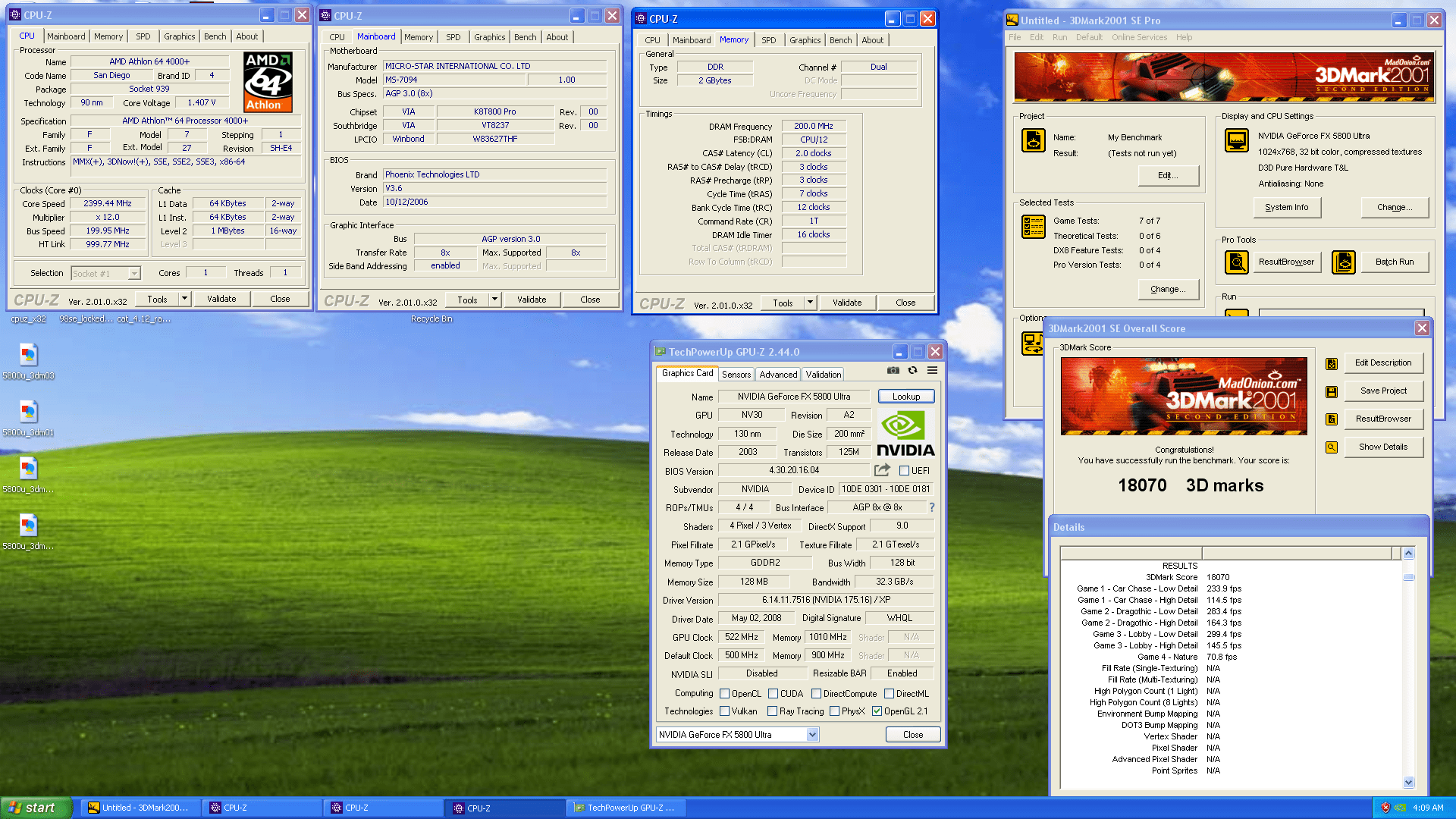Image resolution: width=1456 pixels, height=819 pixels.
Task: Open the 5800u_3dm03 desktop file icon
Action: coord(29,356)
